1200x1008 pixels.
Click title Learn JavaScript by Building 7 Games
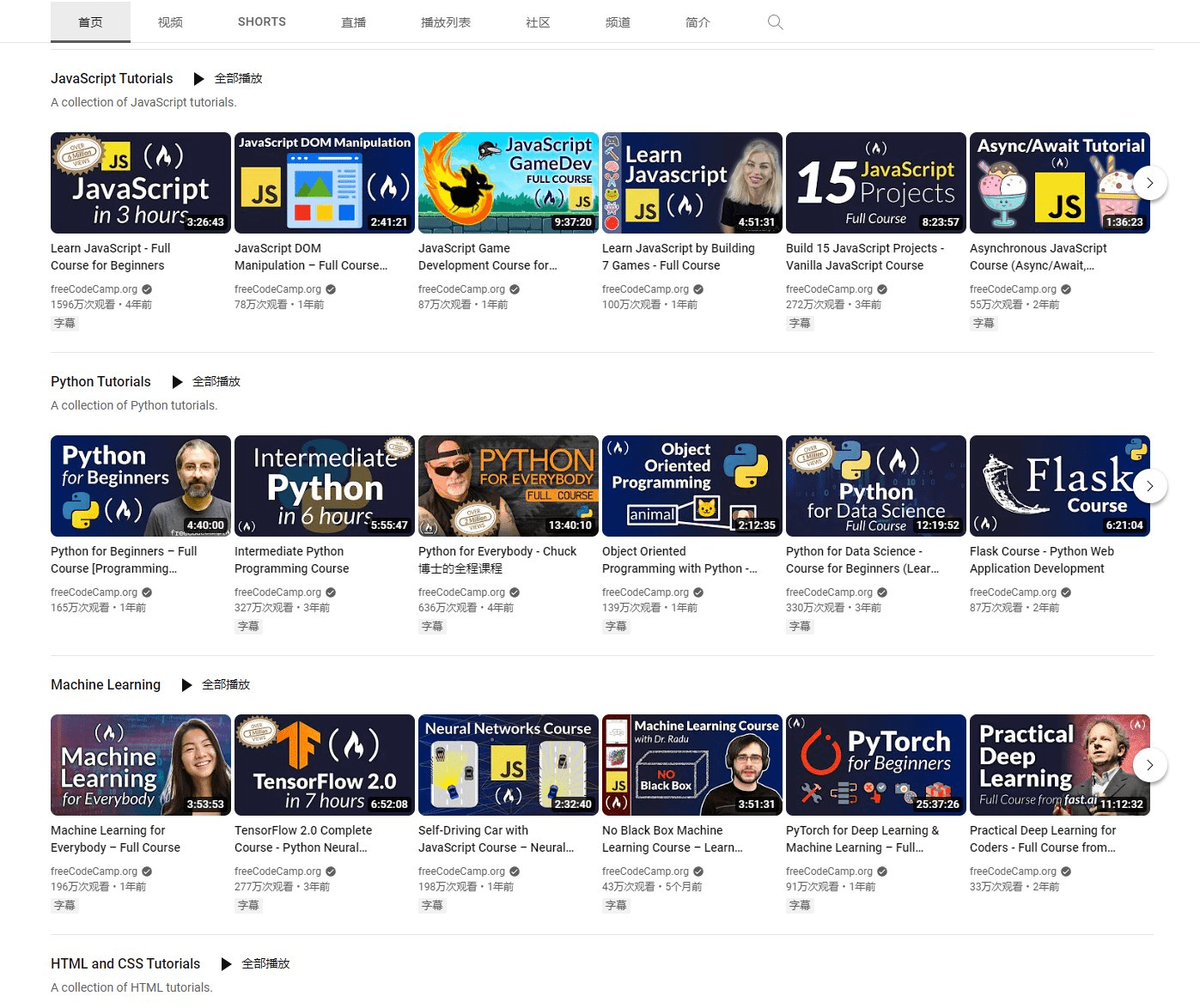pos(679,257)
